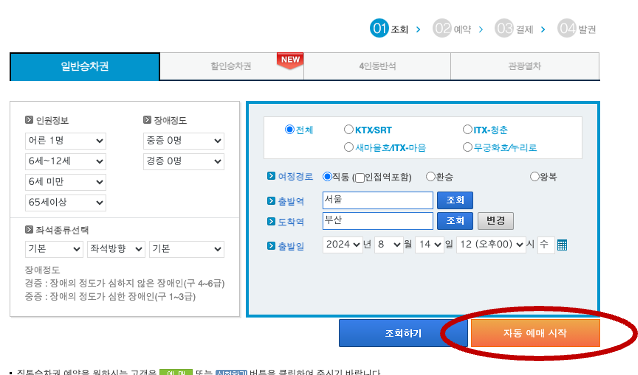Click 장애정도 section header label
This screenshot has width=638, height=375.
tap(170, 120)
